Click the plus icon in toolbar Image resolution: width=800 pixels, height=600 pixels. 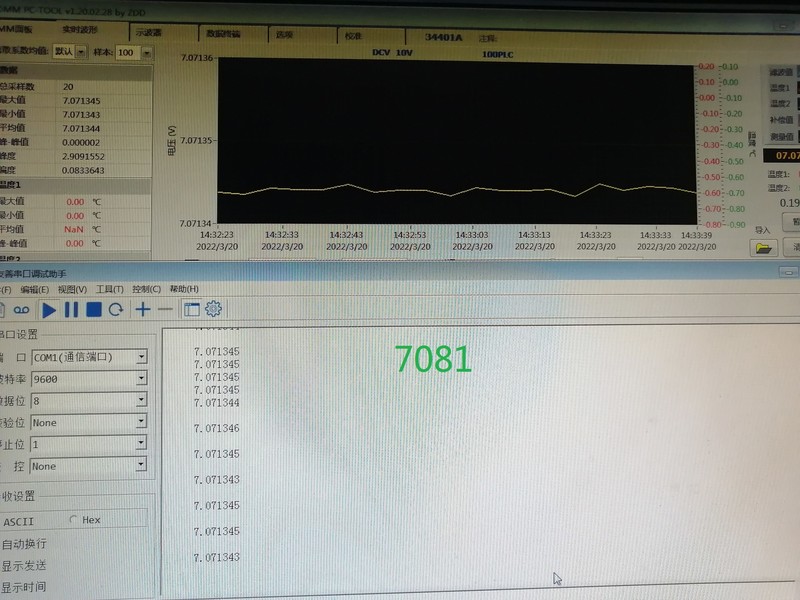coord(143,310)
